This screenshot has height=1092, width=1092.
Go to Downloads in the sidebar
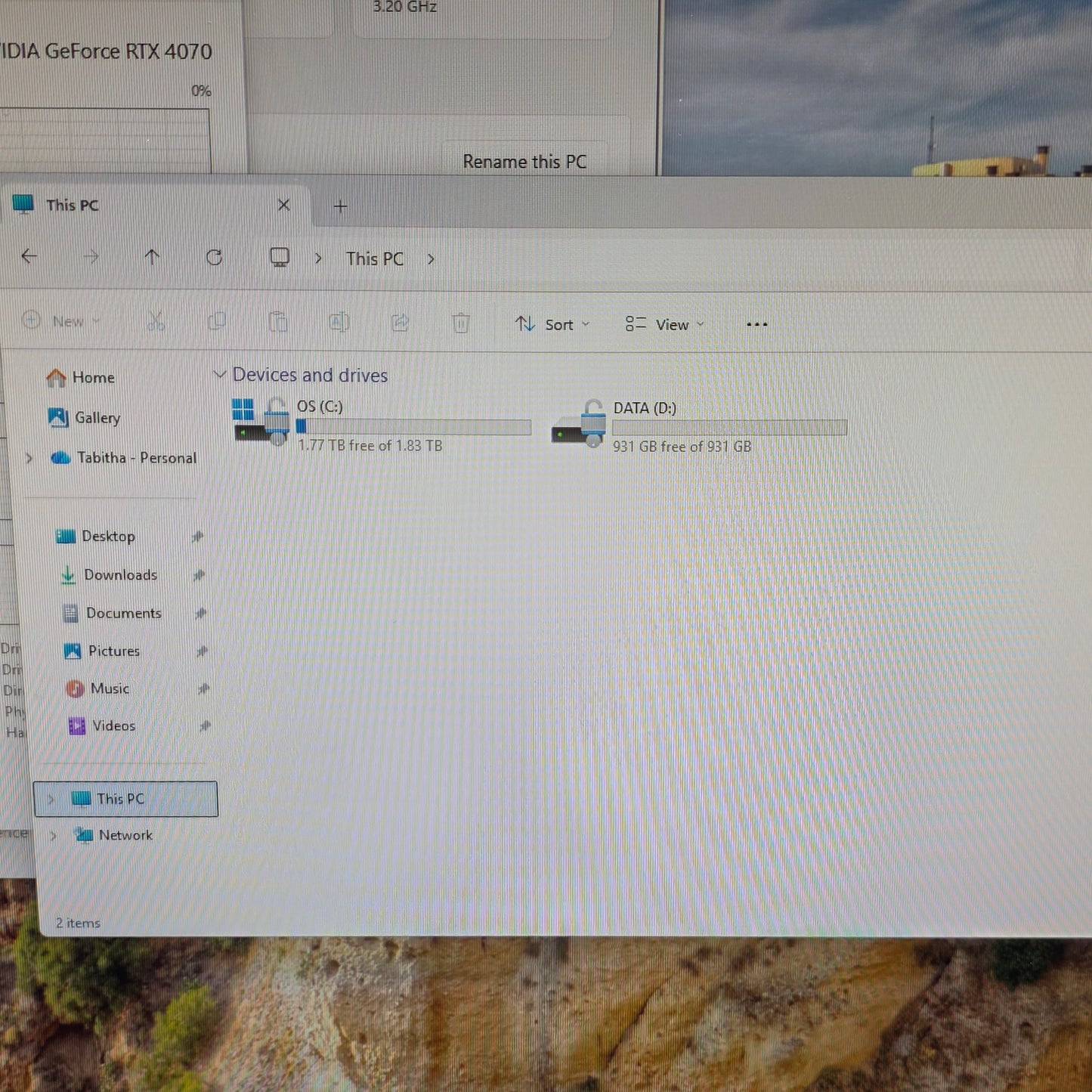[x=120, y=575]
